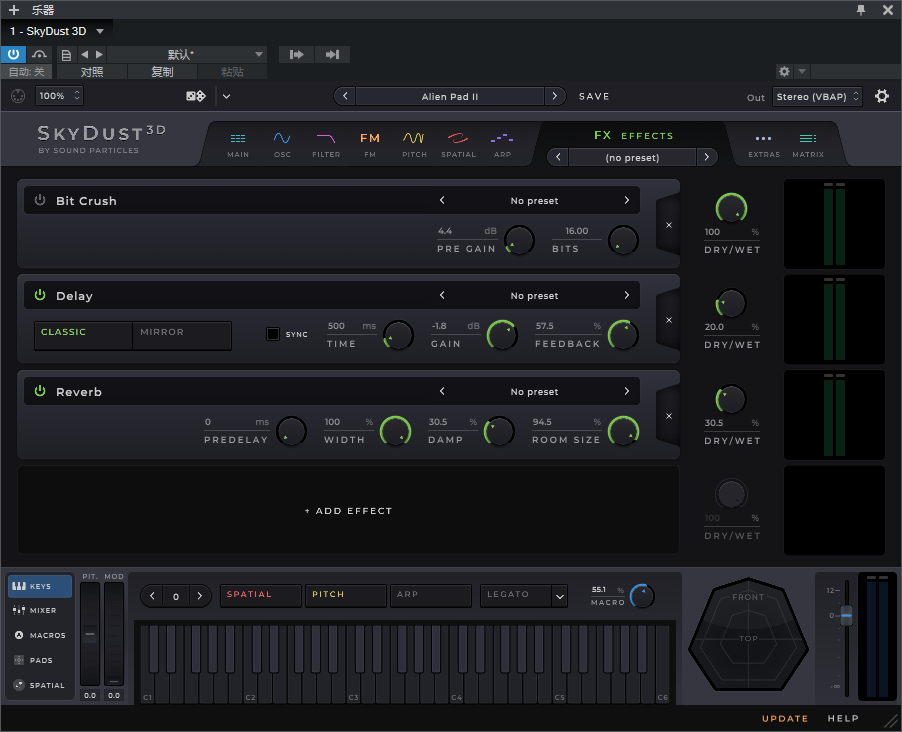Viewport: 902px width, 732px height.
Task: Open the FX (no preset) selector
Action: click(x=632, y=157)
